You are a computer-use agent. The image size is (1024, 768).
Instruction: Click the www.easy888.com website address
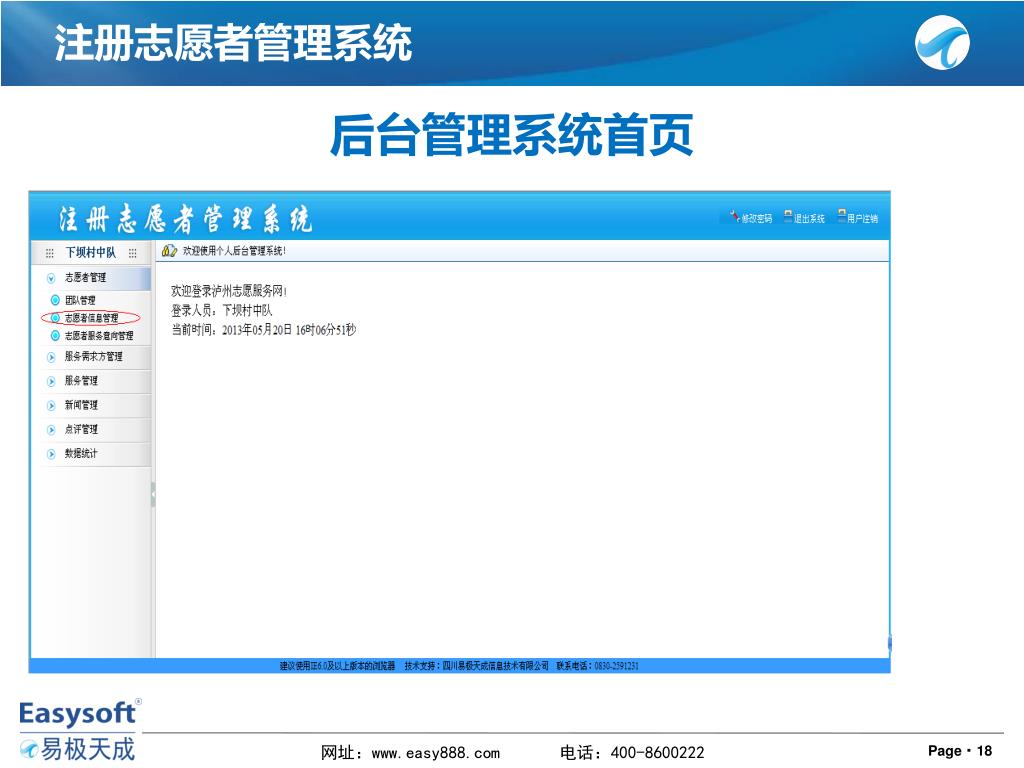coord(436,753)
